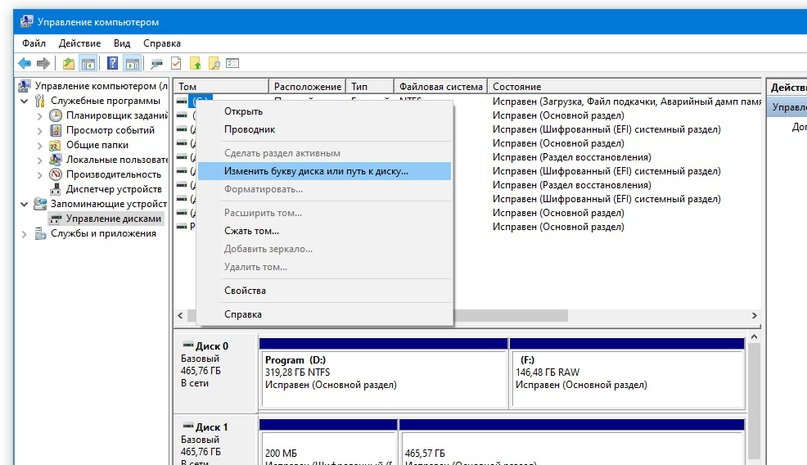807x465 pixels.
Task: Click the folder with green arrow icon
Action: [196, 63]
